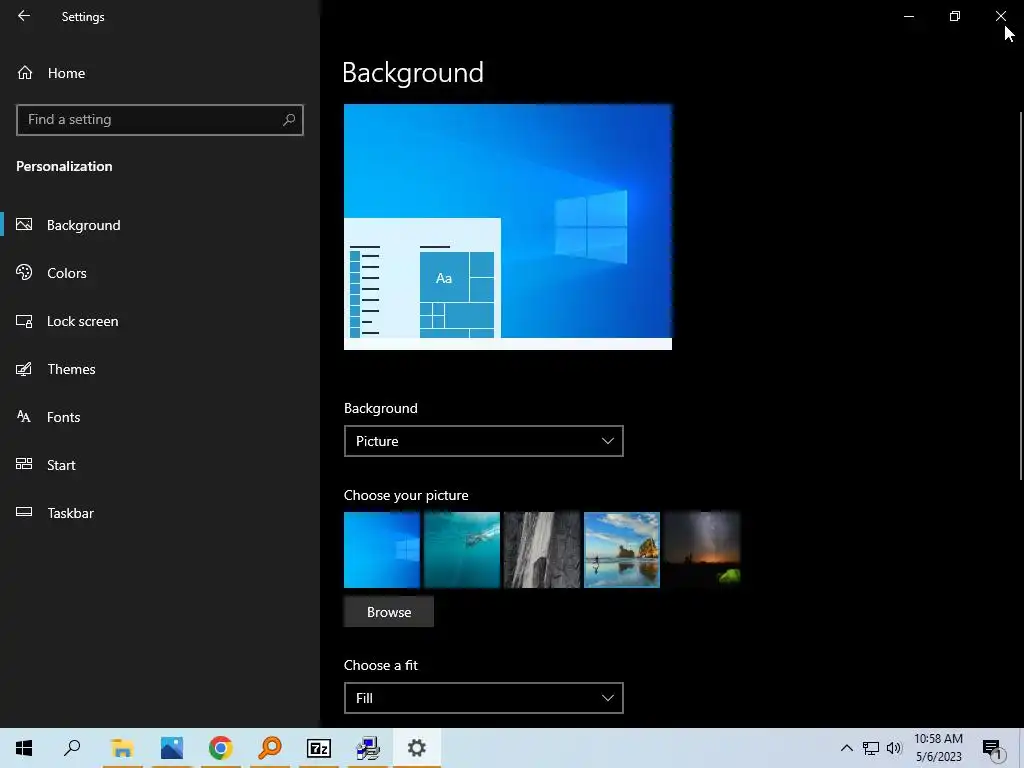Open the Windows Start menu
Viewport: 1024px width, 768px height.
pos(24,748)
